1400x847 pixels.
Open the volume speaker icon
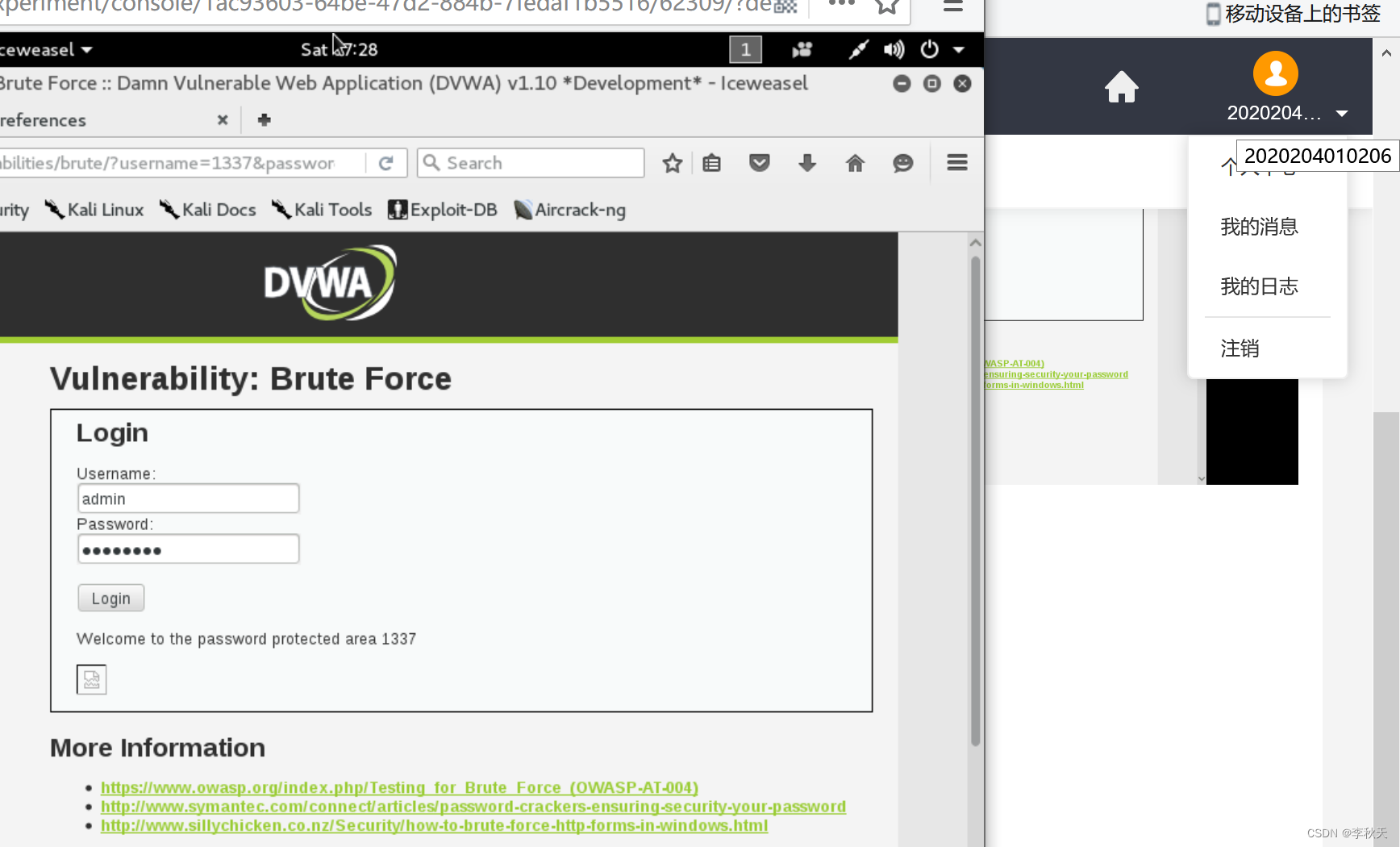[894, 49]
